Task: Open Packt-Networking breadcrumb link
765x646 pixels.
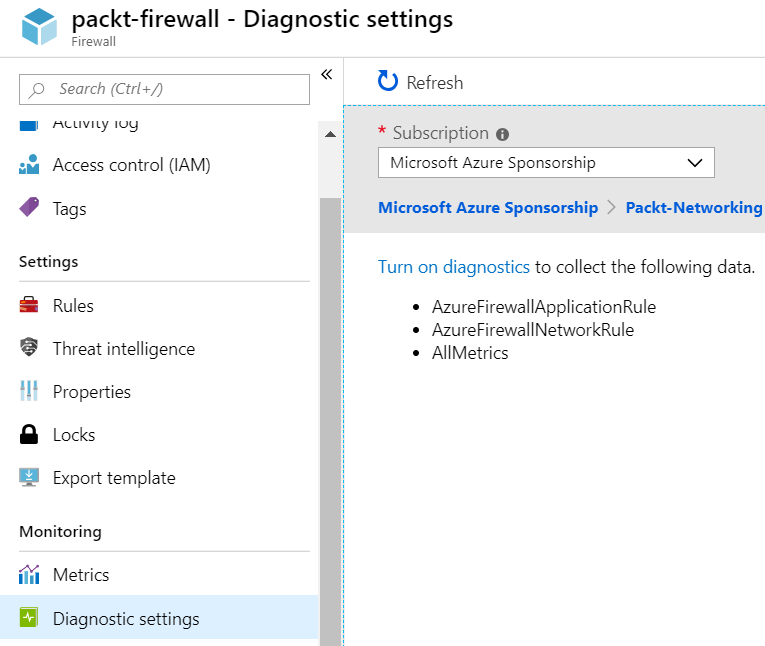Action: tap(693, 208)
